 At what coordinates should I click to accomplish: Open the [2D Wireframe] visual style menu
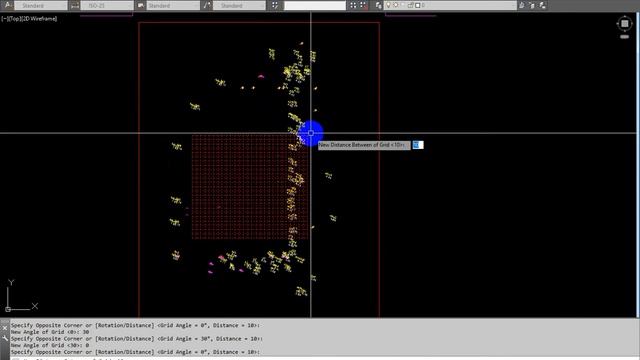[x=39, y=18]
